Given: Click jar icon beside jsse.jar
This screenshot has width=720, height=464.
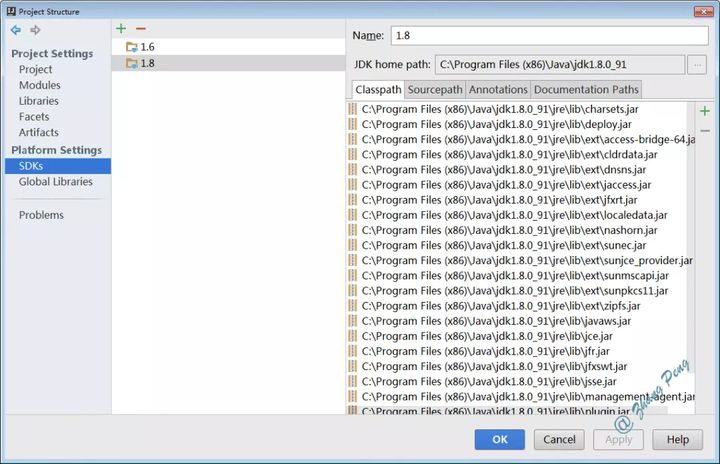Looking at the screenshot, I should coord(353,381).
